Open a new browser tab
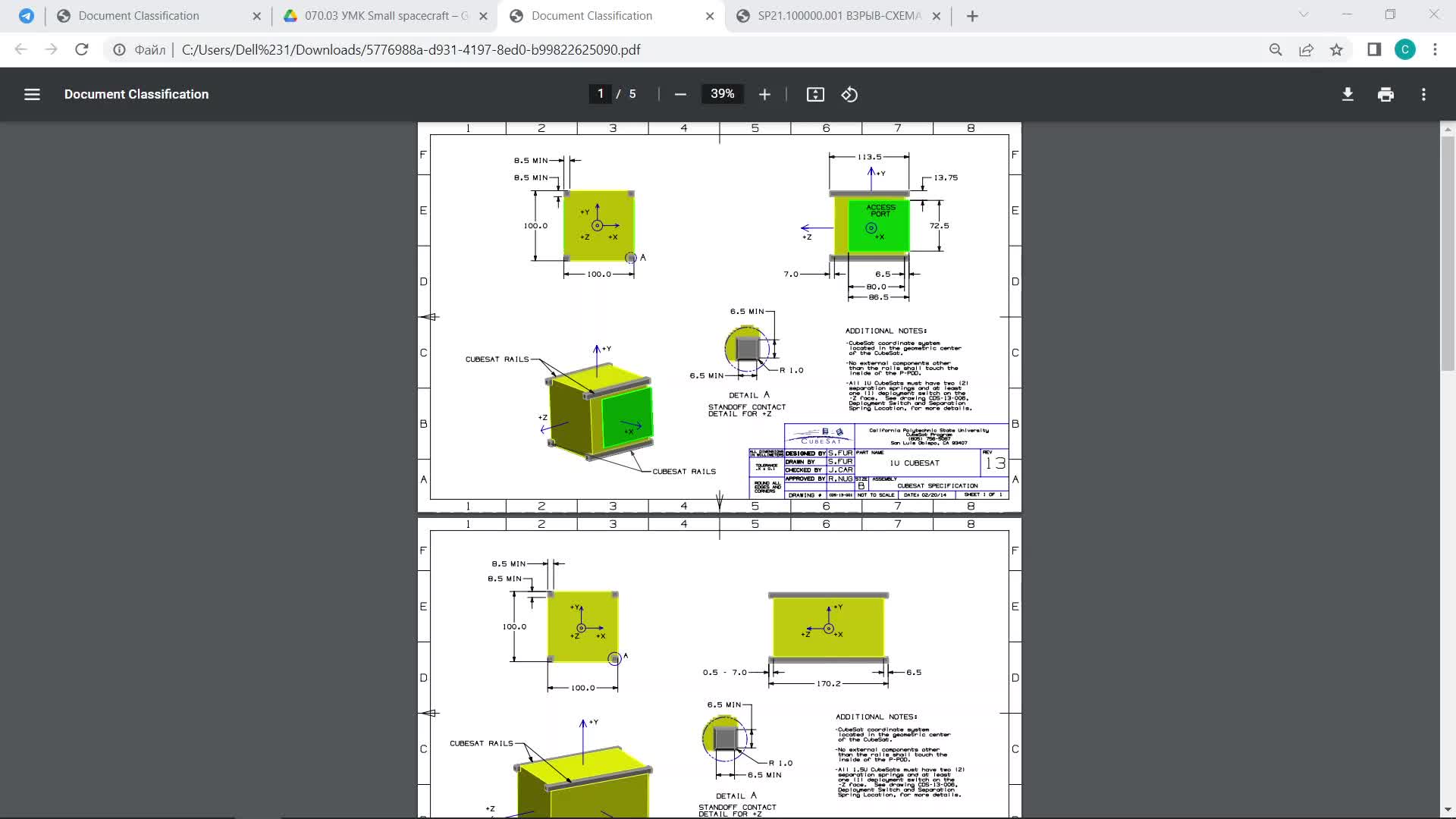The width and height of the screenshot is (1456, 819). coord(972,16)
